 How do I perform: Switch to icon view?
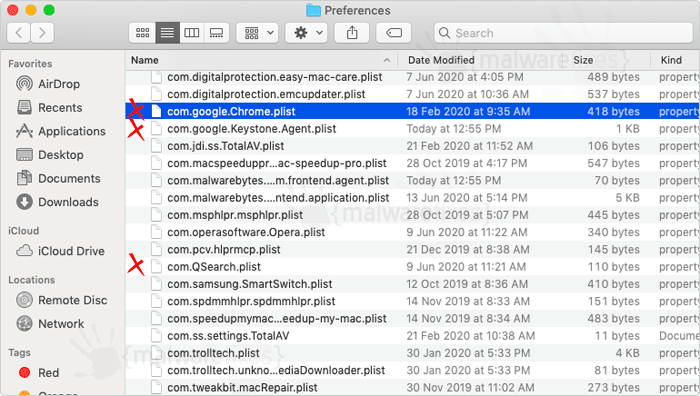click(x=142, y=33)
